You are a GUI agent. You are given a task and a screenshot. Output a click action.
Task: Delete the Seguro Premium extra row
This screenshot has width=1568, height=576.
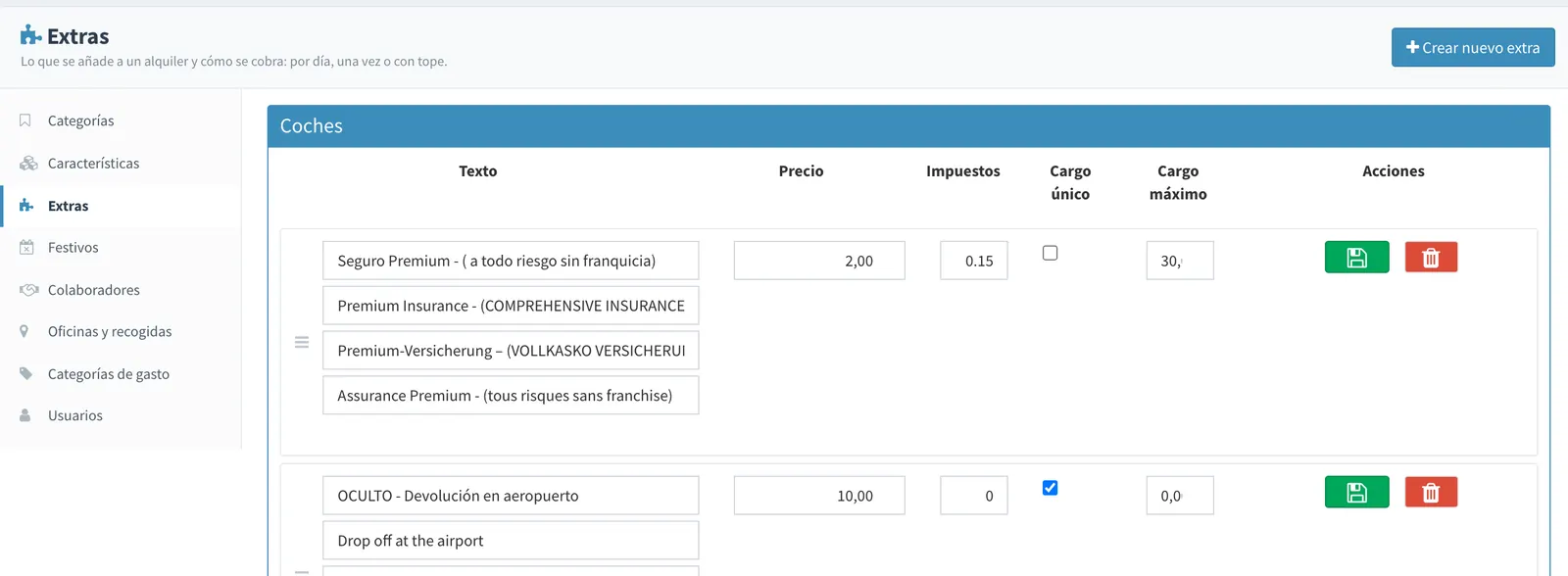pos(1431,257)
